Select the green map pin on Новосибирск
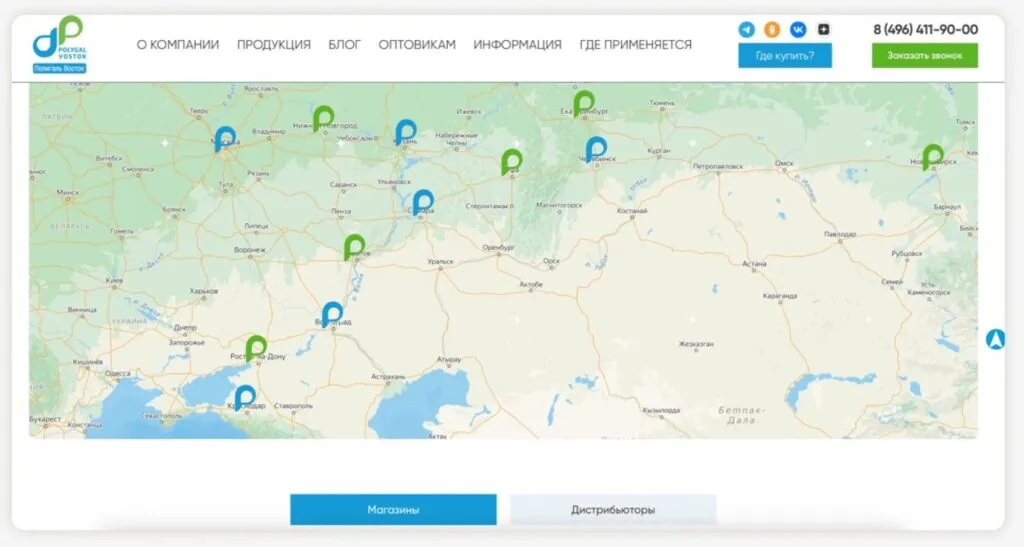Screen dimensions: 1024x547 (932, 157)
